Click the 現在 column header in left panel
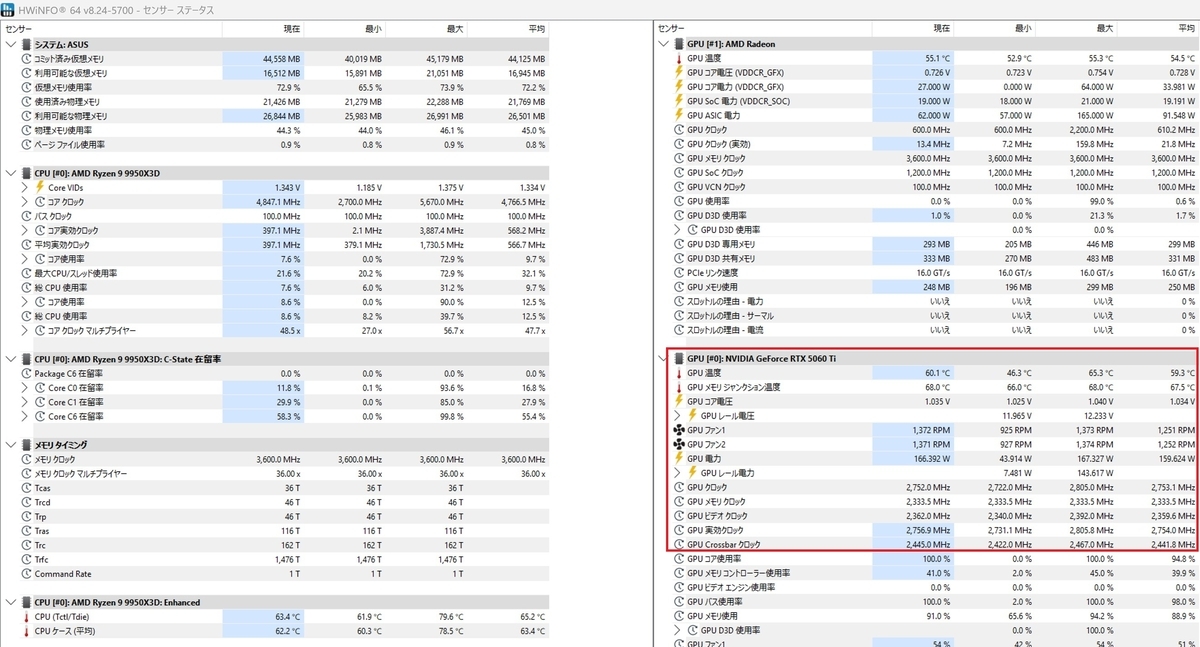 click(262, 30)
